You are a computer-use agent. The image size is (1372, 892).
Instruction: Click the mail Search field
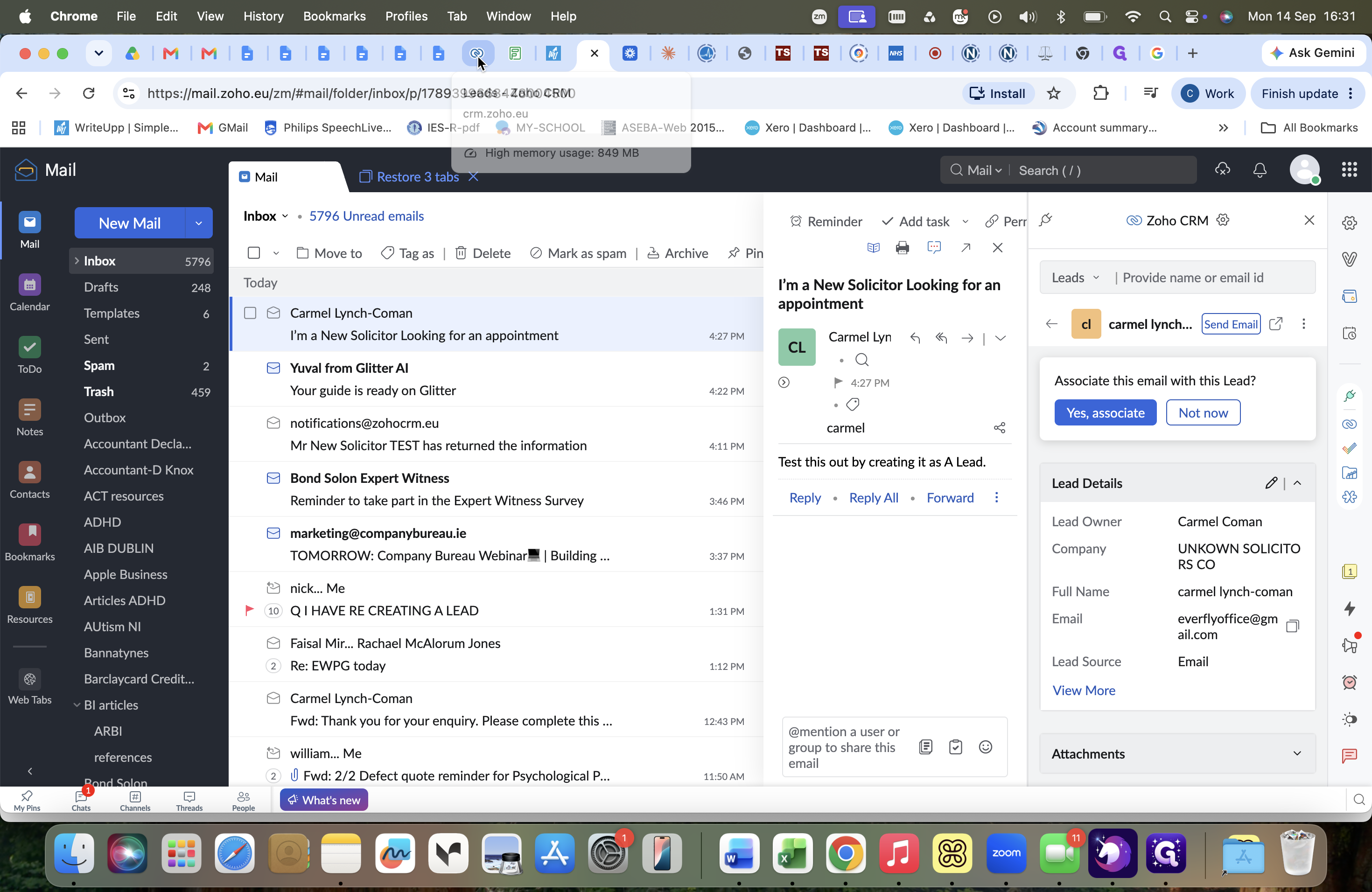[x=1102, y=170]
